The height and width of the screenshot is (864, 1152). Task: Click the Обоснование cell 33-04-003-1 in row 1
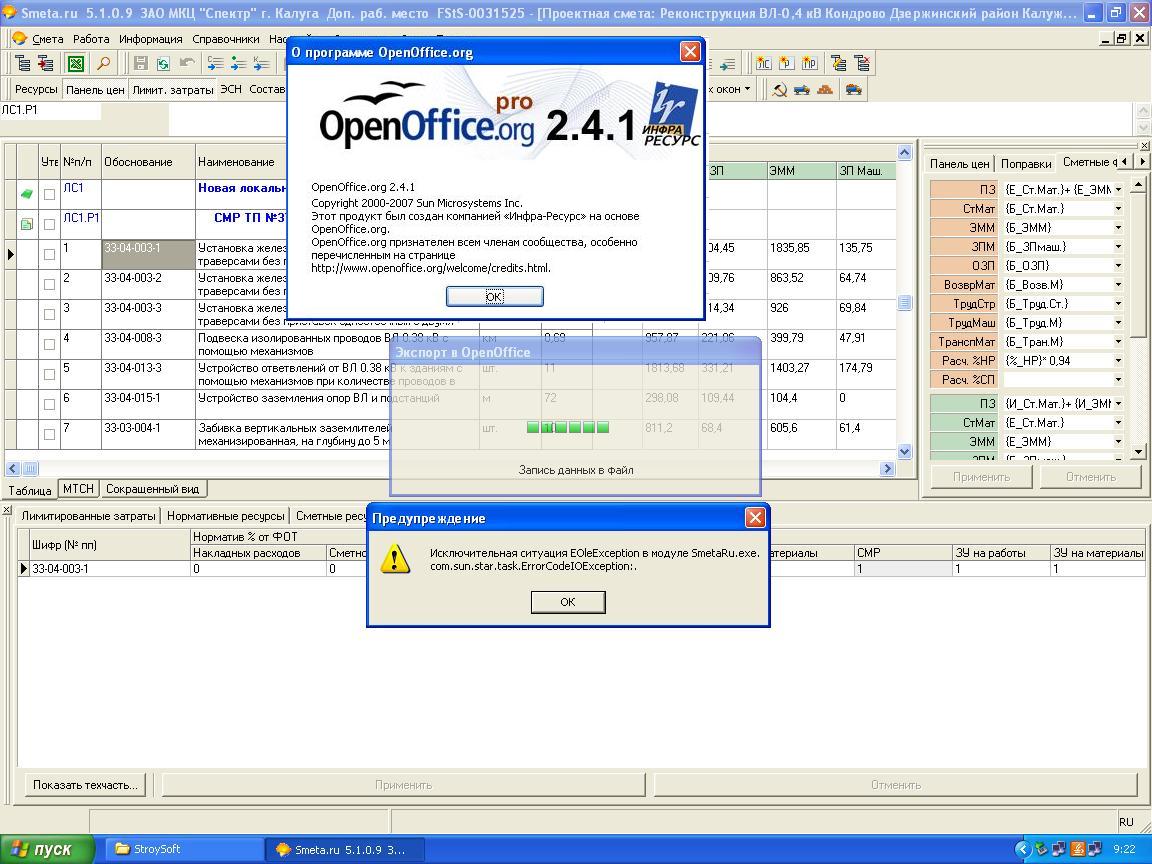(148, 254)
